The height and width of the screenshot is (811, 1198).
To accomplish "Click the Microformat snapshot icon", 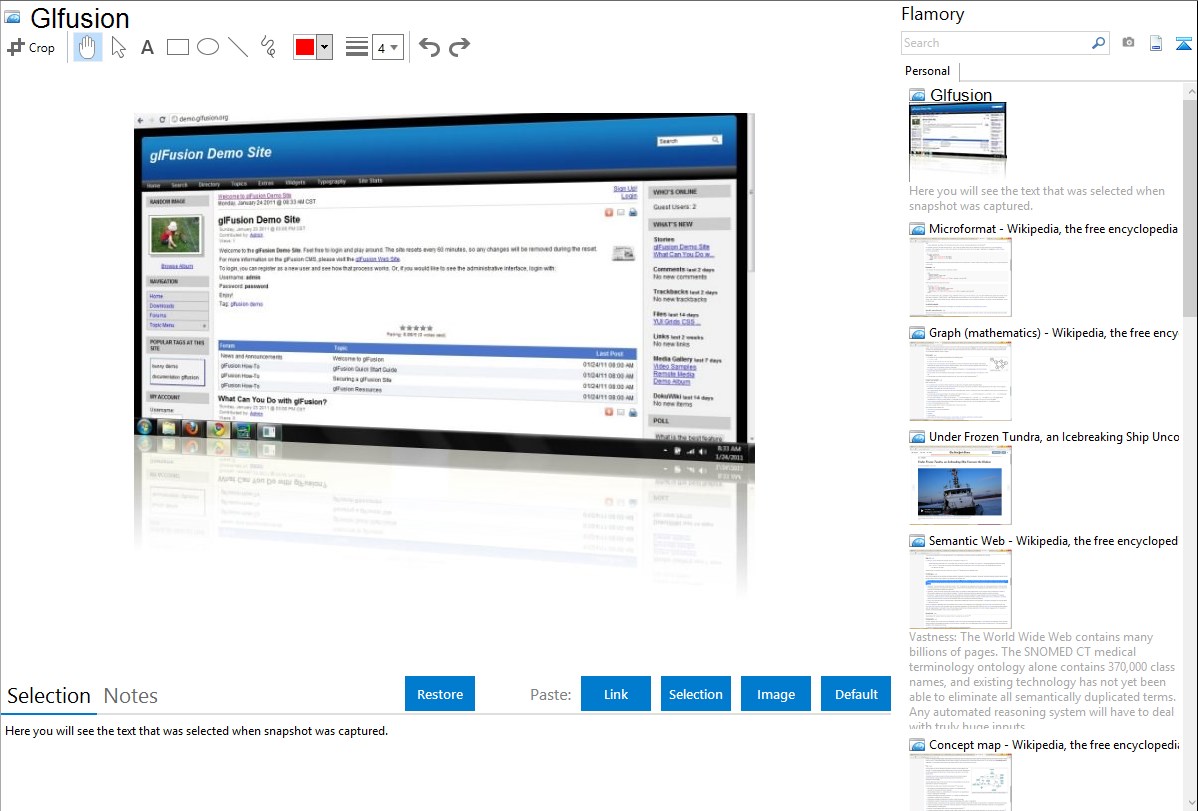I will pyautogui.click(x=917, y=229).
